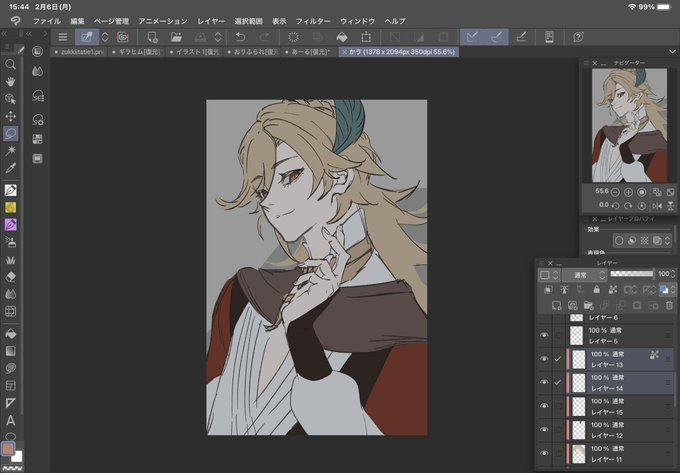The image size is (680, 473).
Task: Click stepper arrows beside save icon
Action: pyautogui.click(x=218, y=37)
